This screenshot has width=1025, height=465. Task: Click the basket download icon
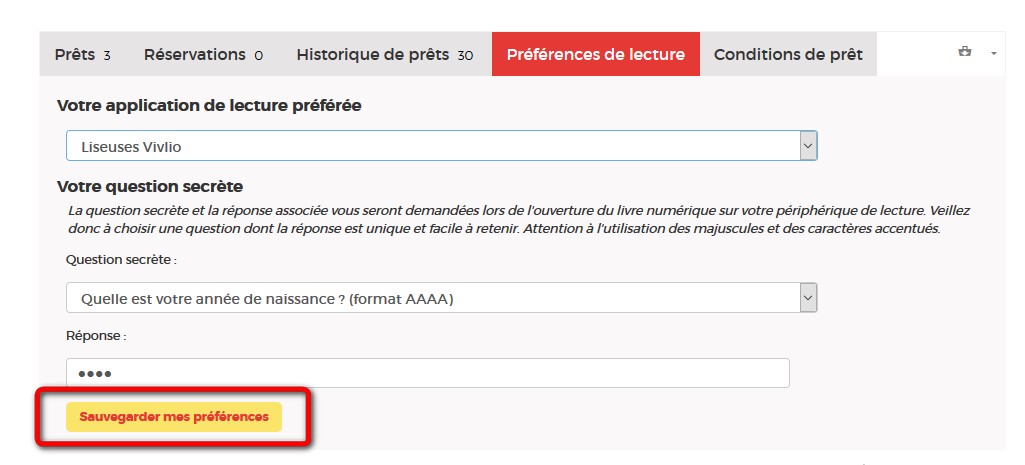[x=965, y=52]
